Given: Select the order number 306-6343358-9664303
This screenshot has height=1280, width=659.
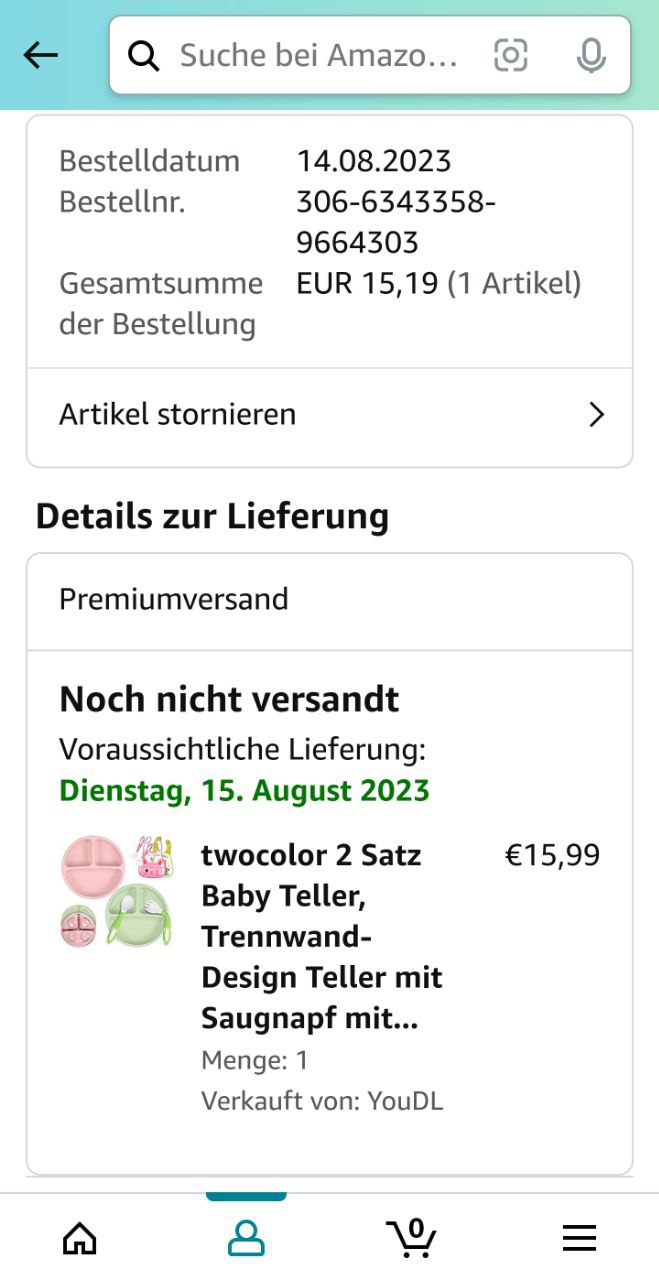Looking at the screenshot, I should (x=396, y=222).
